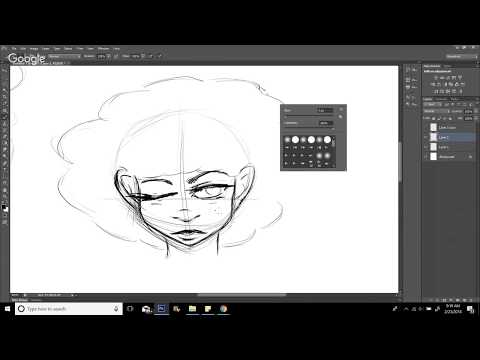The height and width of the screenshot is (360, 480).
Task: Open Google Chrome from the taskbar
Action: pyautogui.click(x=224, y=309)
